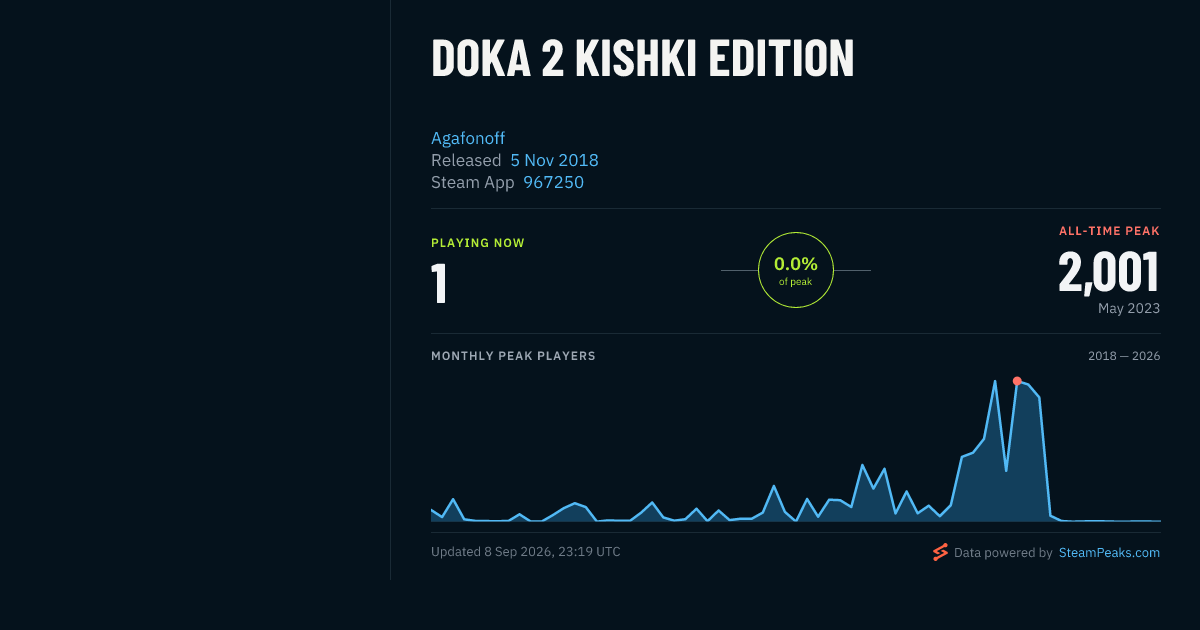The image size is (1200, 630).
Task: Click the all-time peak 2,001 value
Action: 1109,271
